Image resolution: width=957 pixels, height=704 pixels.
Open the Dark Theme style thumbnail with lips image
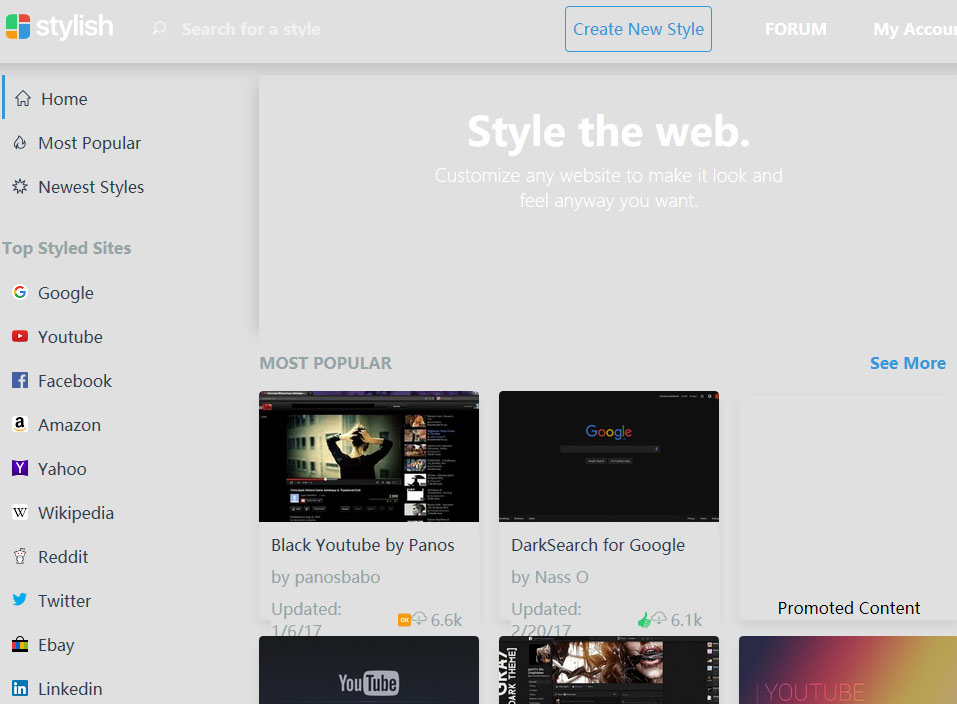609,670
